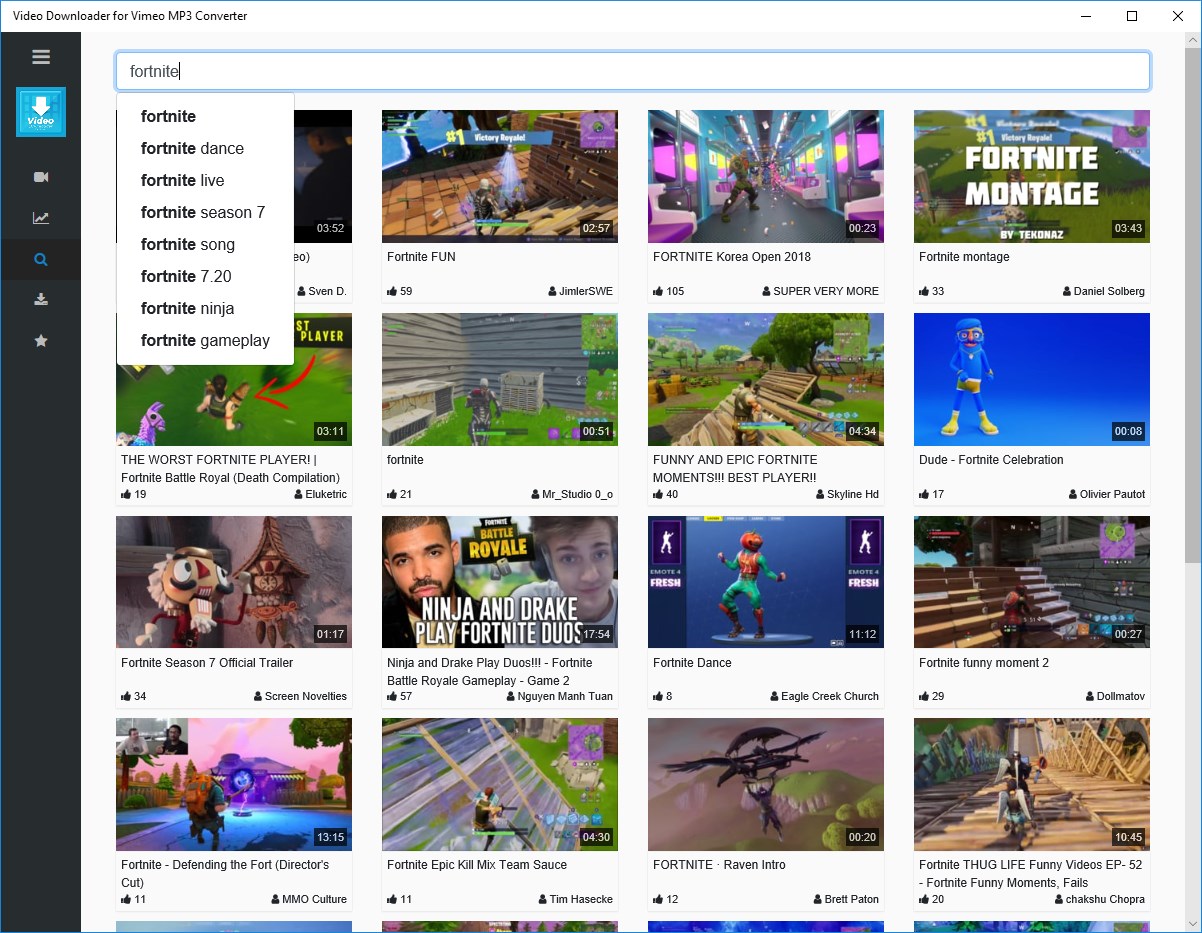
Task: Pick the 'fortnite ninja' suggestion
Action: click(206, 308)
